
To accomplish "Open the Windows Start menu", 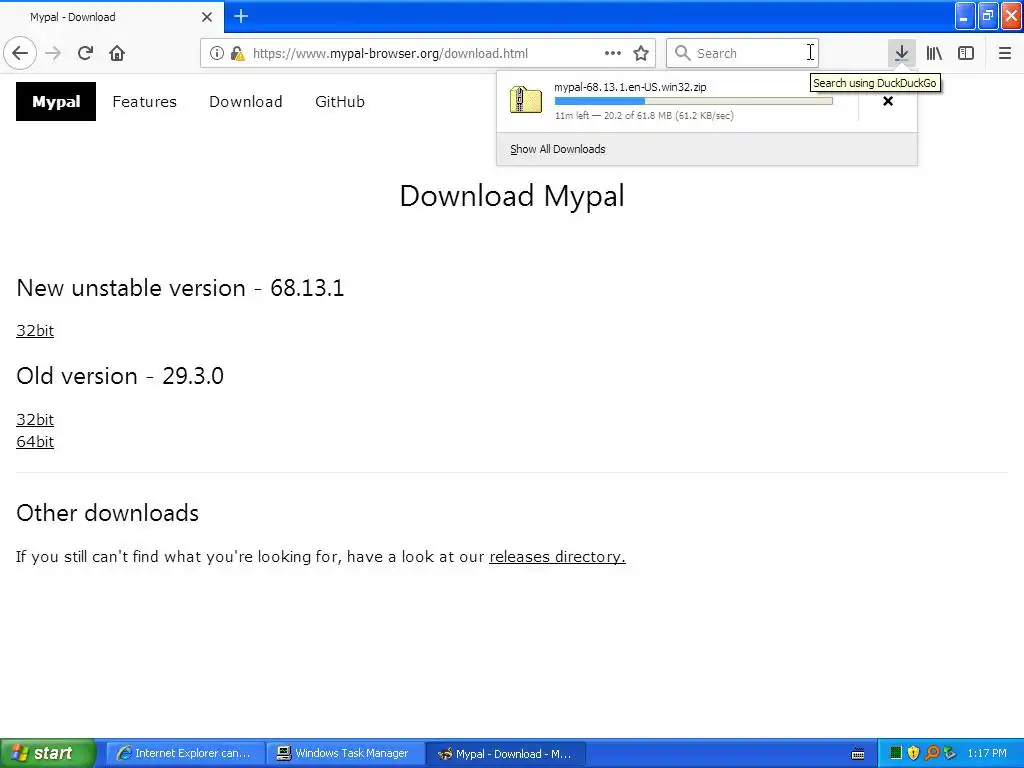I will 48,753.
